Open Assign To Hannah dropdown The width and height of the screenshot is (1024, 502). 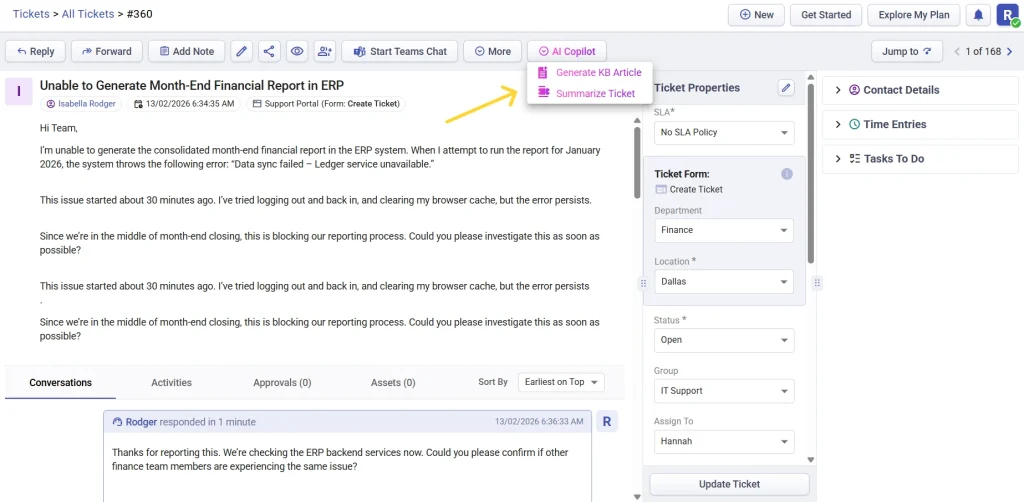point(724,442)
